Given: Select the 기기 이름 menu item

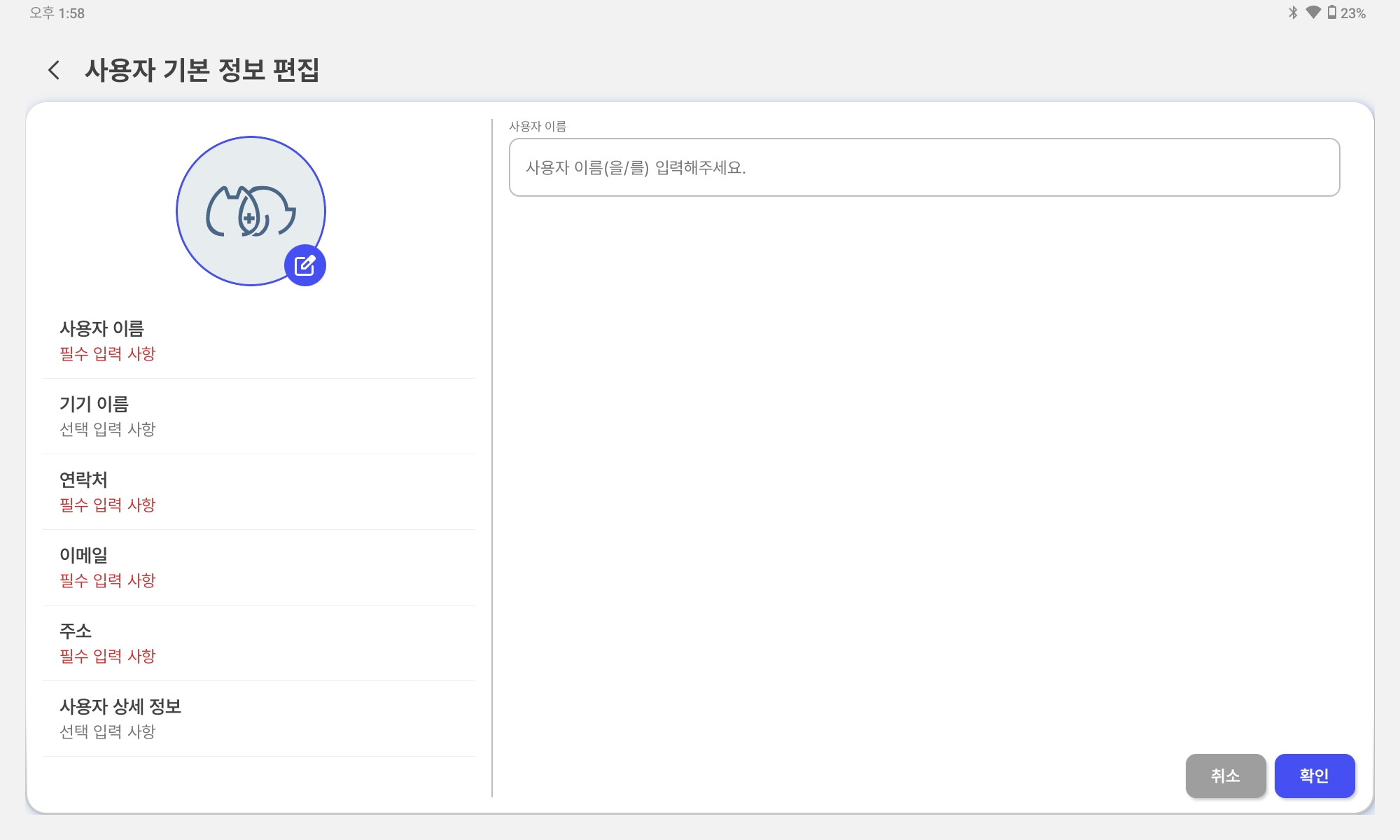Looking at the screenshot, I should [259, 416].
